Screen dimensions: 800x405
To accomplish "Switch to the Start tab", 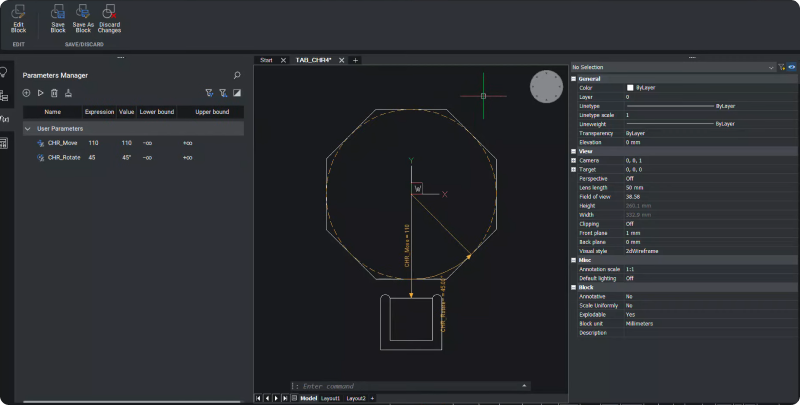I will [x=266, y=60].
